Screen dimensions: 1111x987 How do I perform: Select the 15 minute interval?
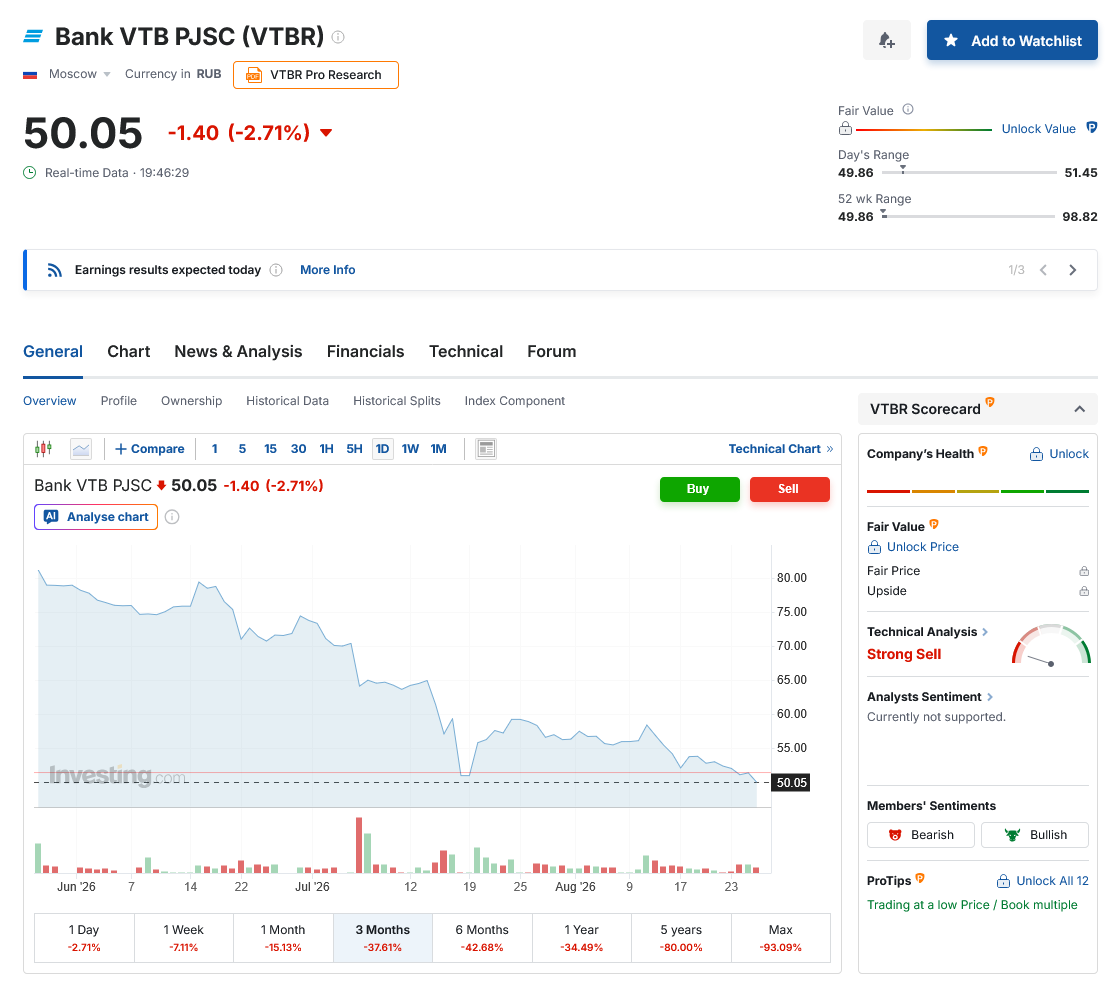[270, 449]
